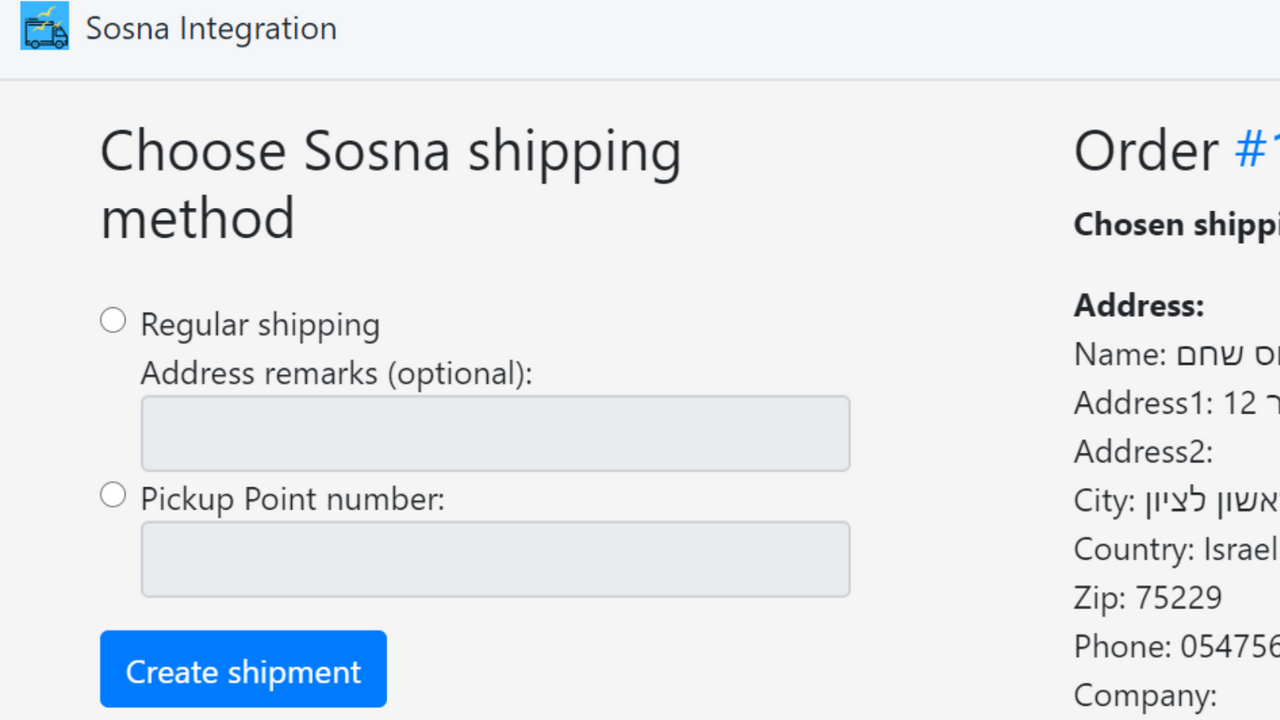Select the Zip 75229 text

(1147, 597)
